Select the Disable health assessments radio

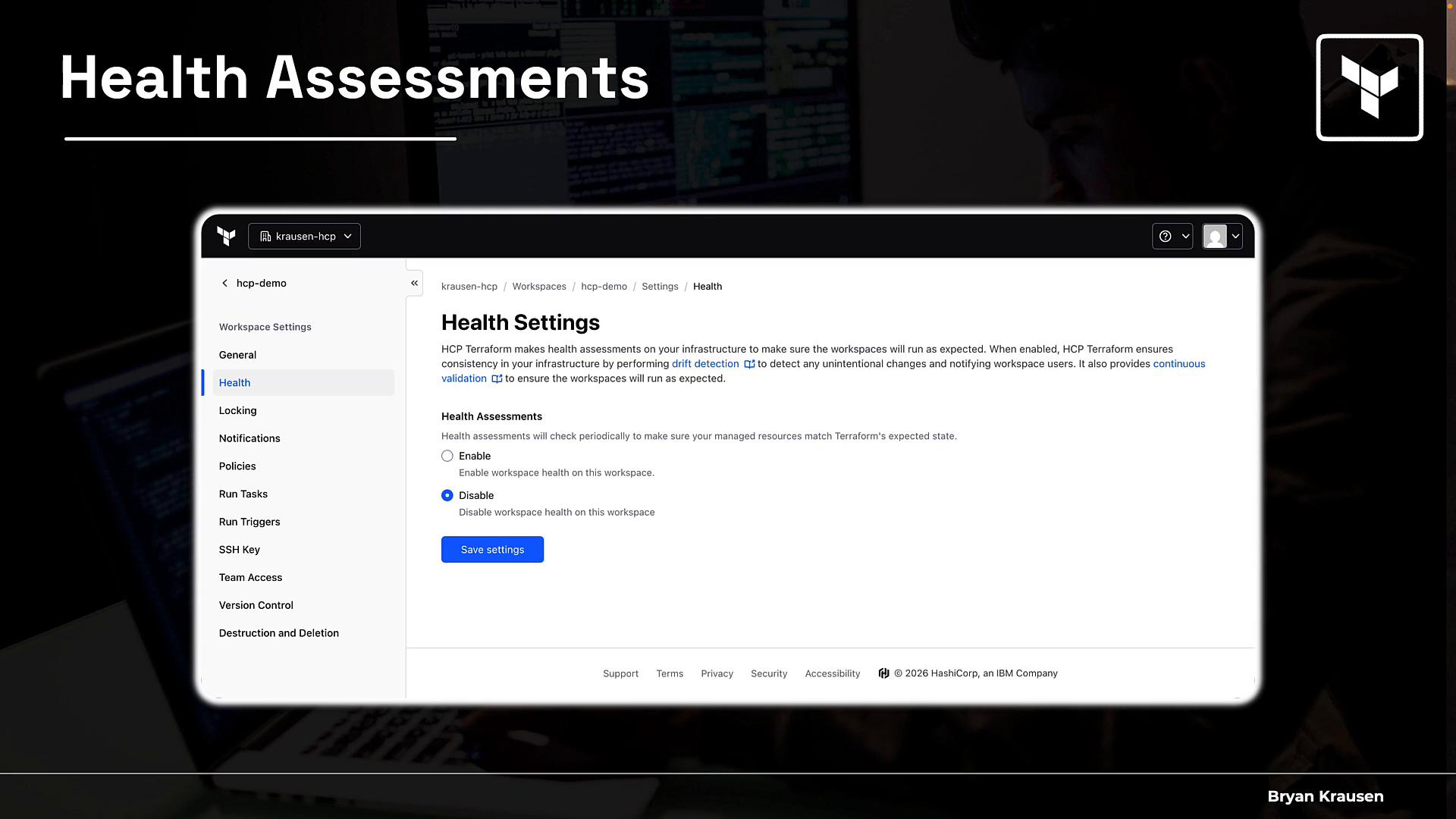(x=447, y=495)
